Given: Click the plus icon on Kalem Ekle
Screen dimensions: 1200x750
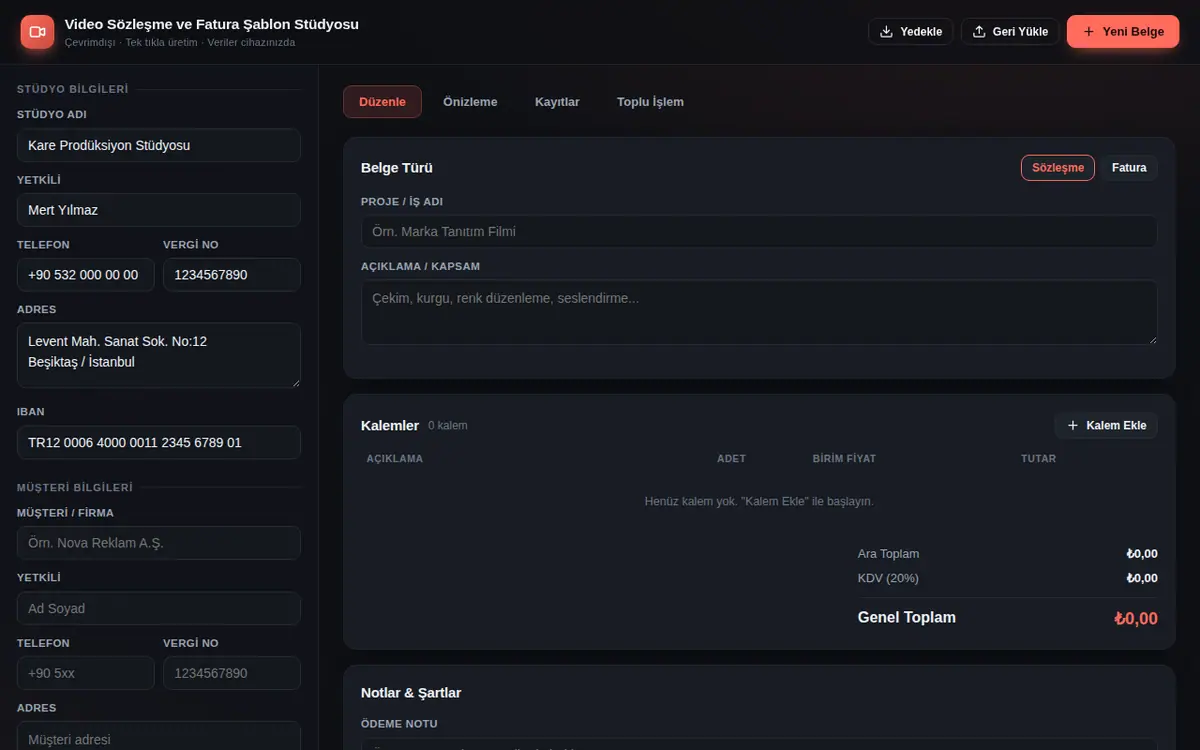Looking at the screenshot, I should pyautogui.click(x=1073, y=426).
